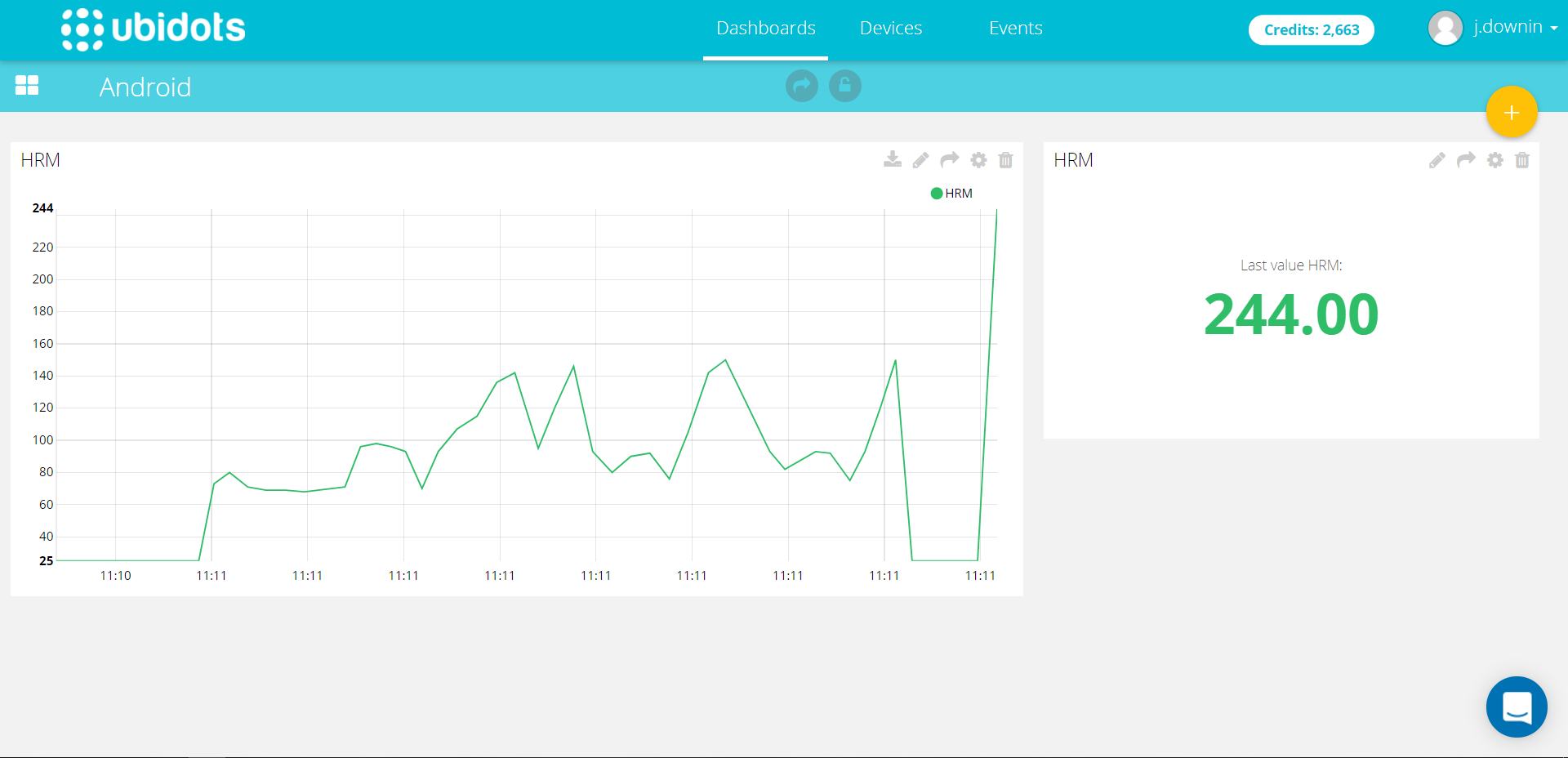Expand the settings gear menu of last value widget
Image resolution: width=1568 pixels, height=758 pixels.
pyautogui.click(x=1495, y=160)
